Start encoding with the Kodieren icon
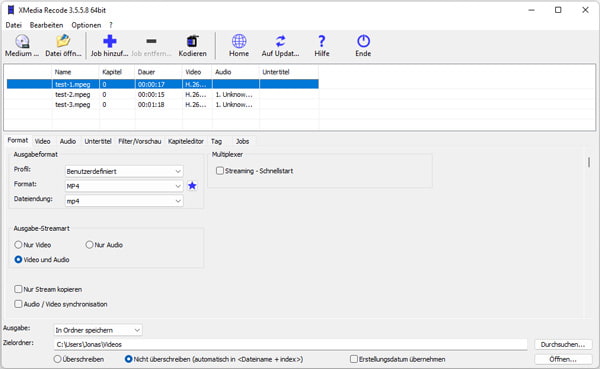 tap(192, 41)
